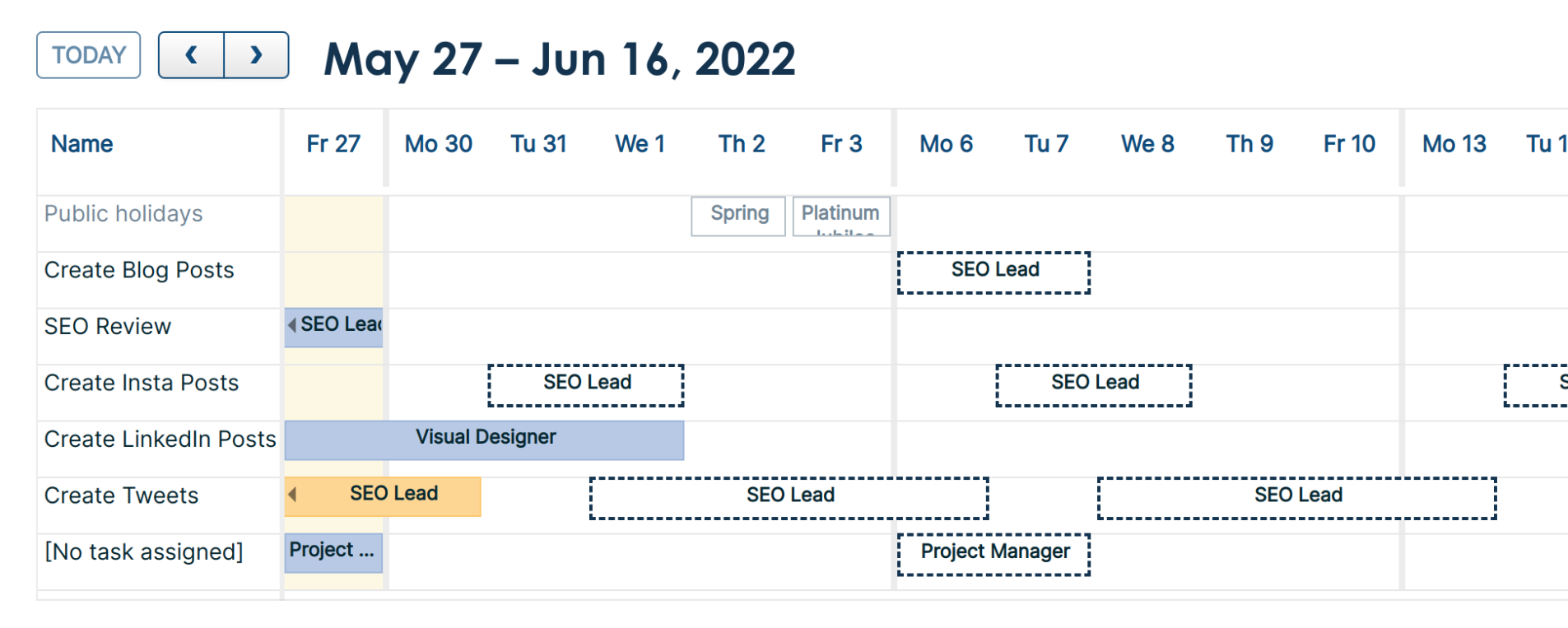1568x628 pixels.
Task: Select the orange SEO Lead tweets booking
Action: click(x=393, y=495)
